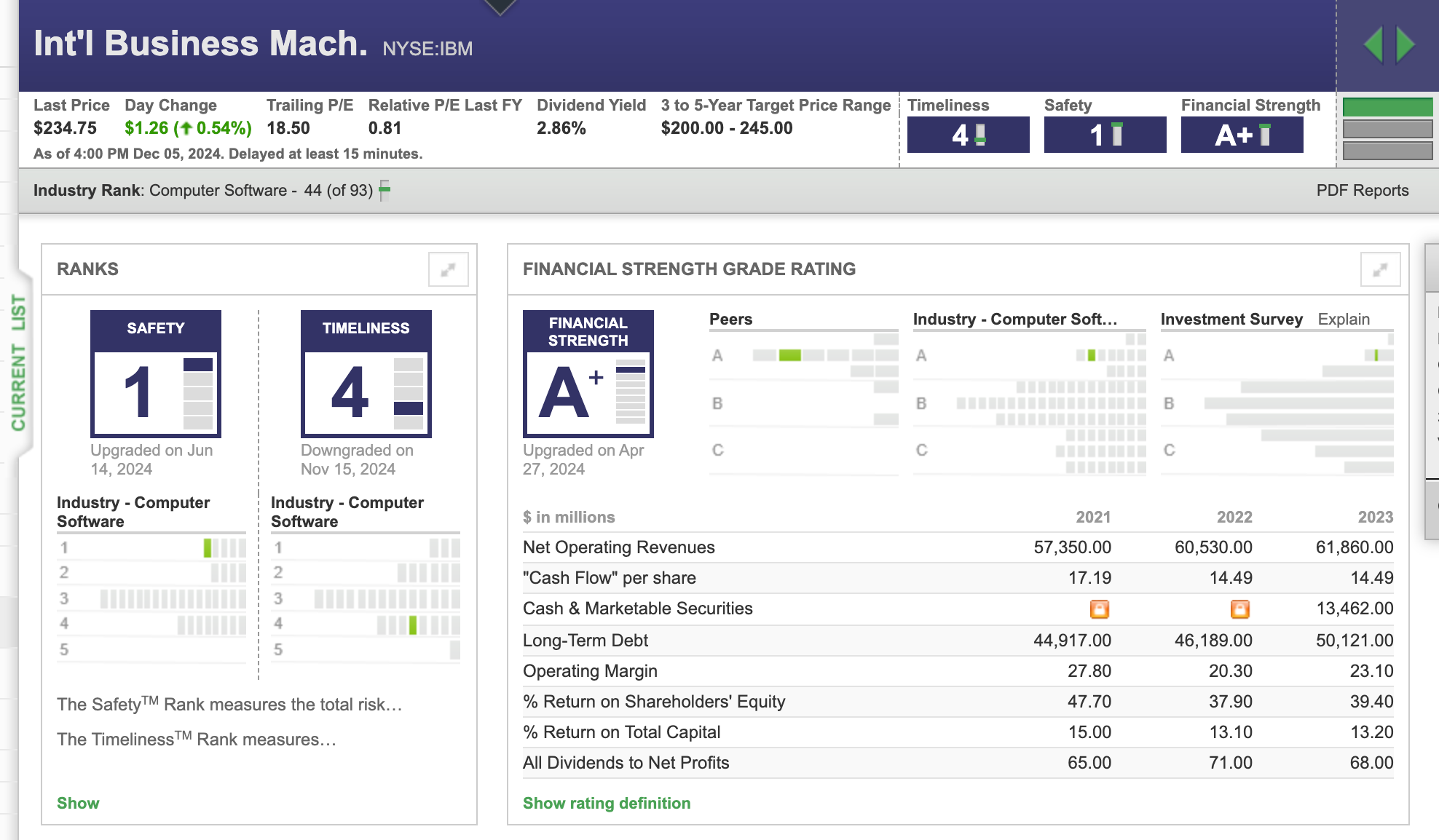This screenshot has height=840, width=1439.
Task: Click the 2022 Return on Shareholders' Equity 37.90
Action: 1231,702
